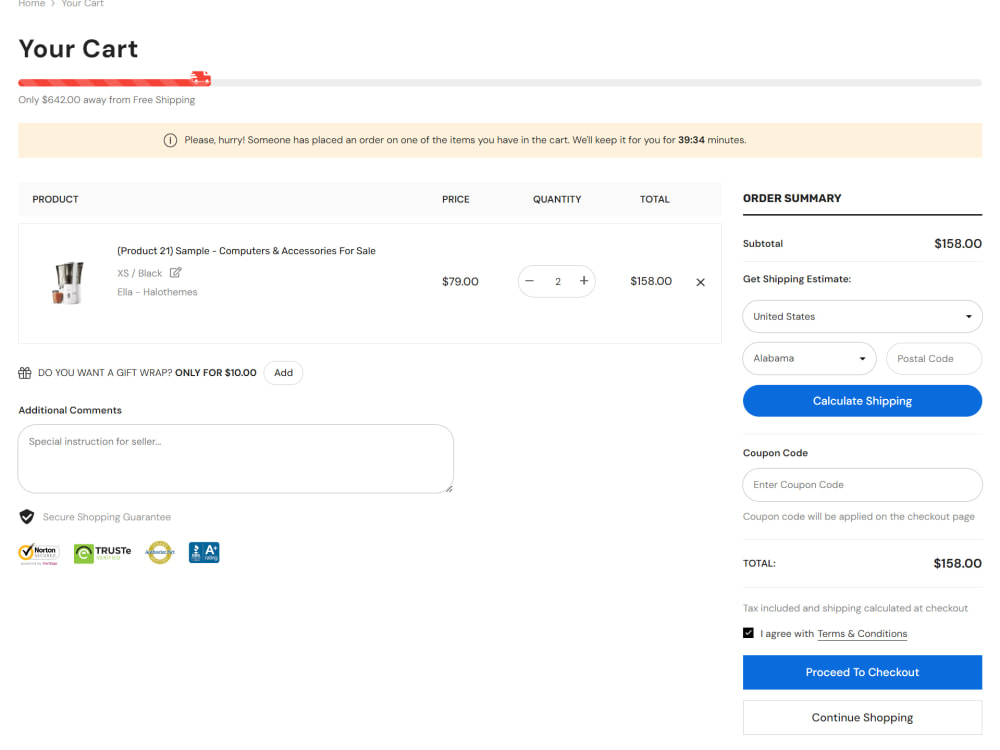Image resolution: width=1000 pixels, height=750 pixels.
Task: Click the info icon in the hurry banner
Action: pyautogui.click(x=170, y=140)
